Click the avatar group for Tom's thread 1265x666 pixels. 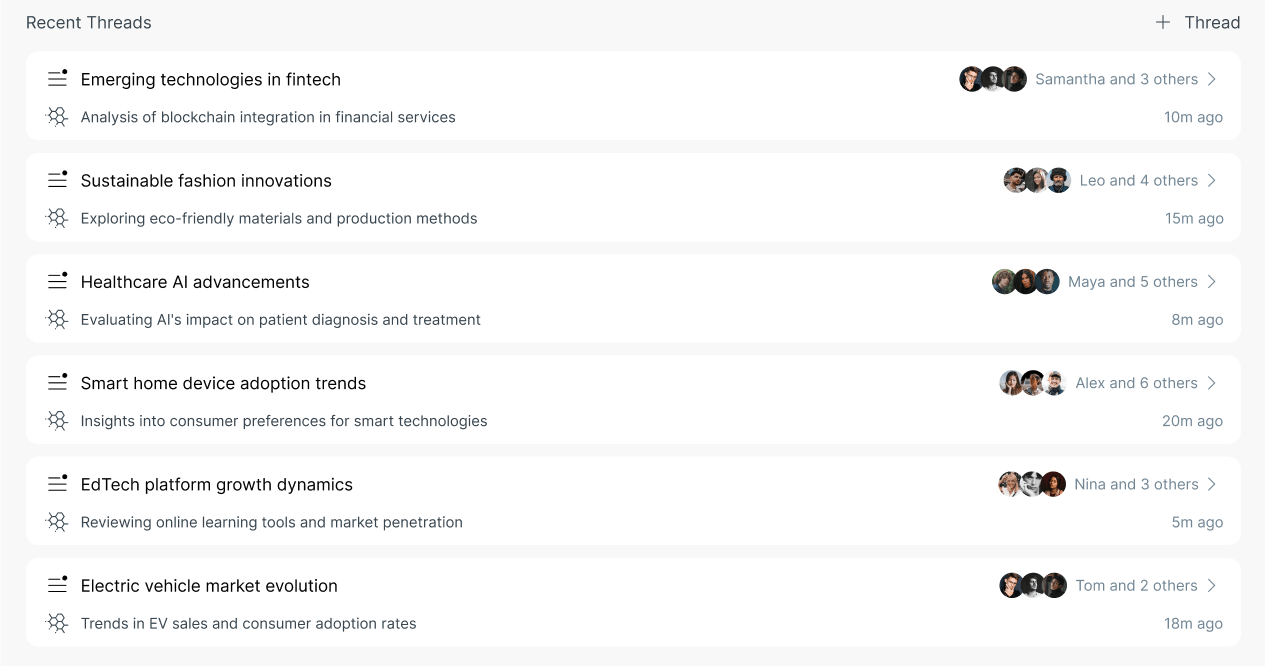[x=1034, y=585]
